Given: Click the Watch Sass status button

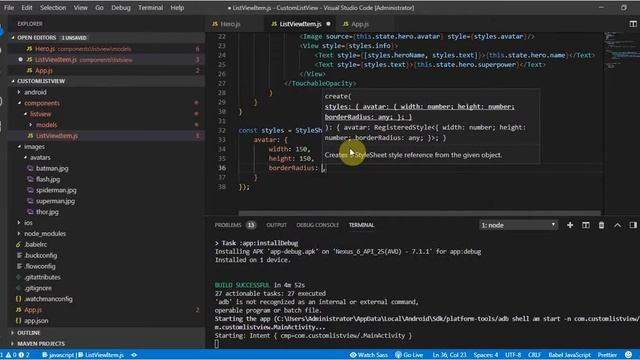Looking at the screenshot, I should point(369,355).
